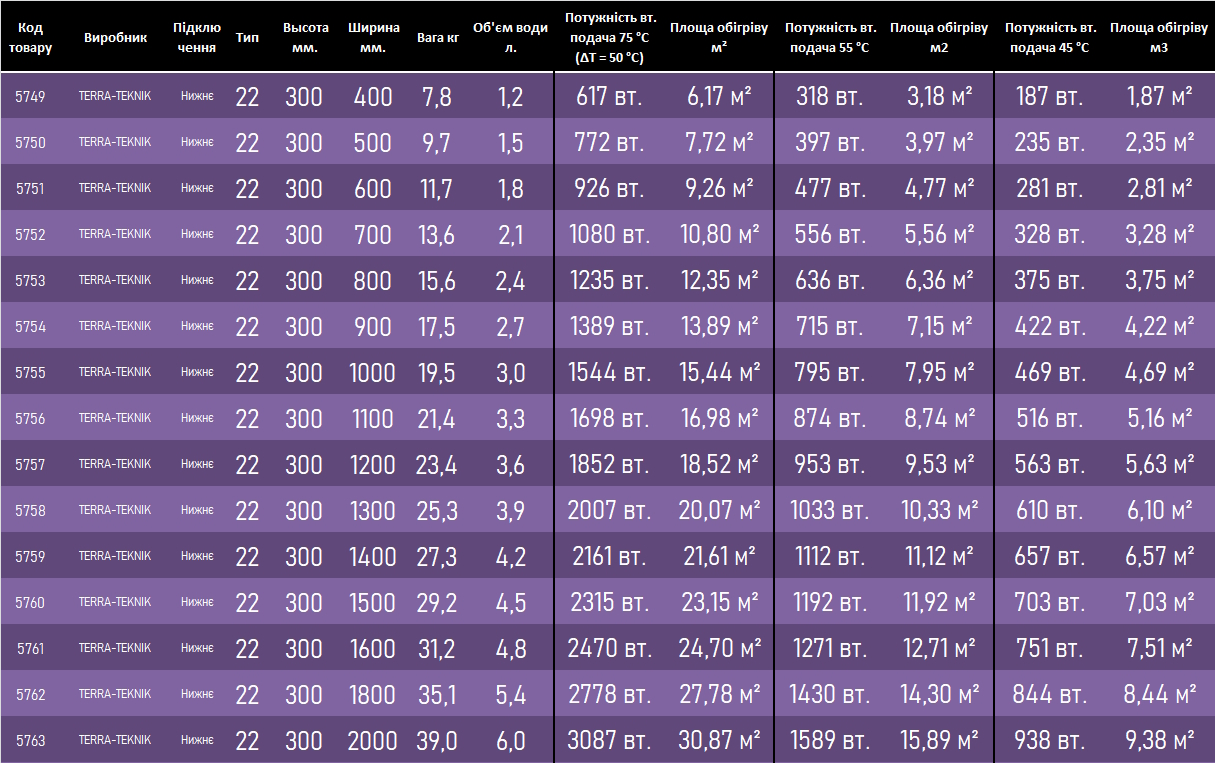
Task: Click product code 5763
Action: tap(30, 741)
